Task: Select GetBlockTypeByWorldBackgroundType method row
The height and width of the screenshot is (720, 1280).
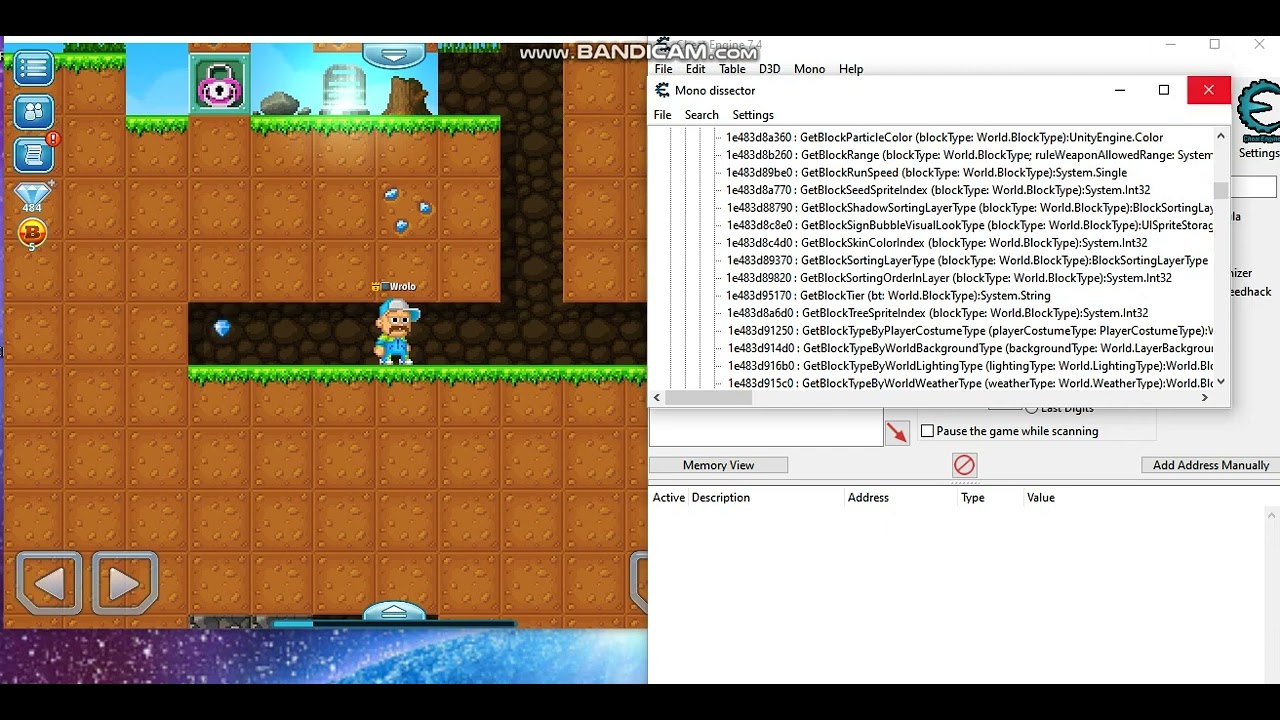Action: click(x=969, y=348)
